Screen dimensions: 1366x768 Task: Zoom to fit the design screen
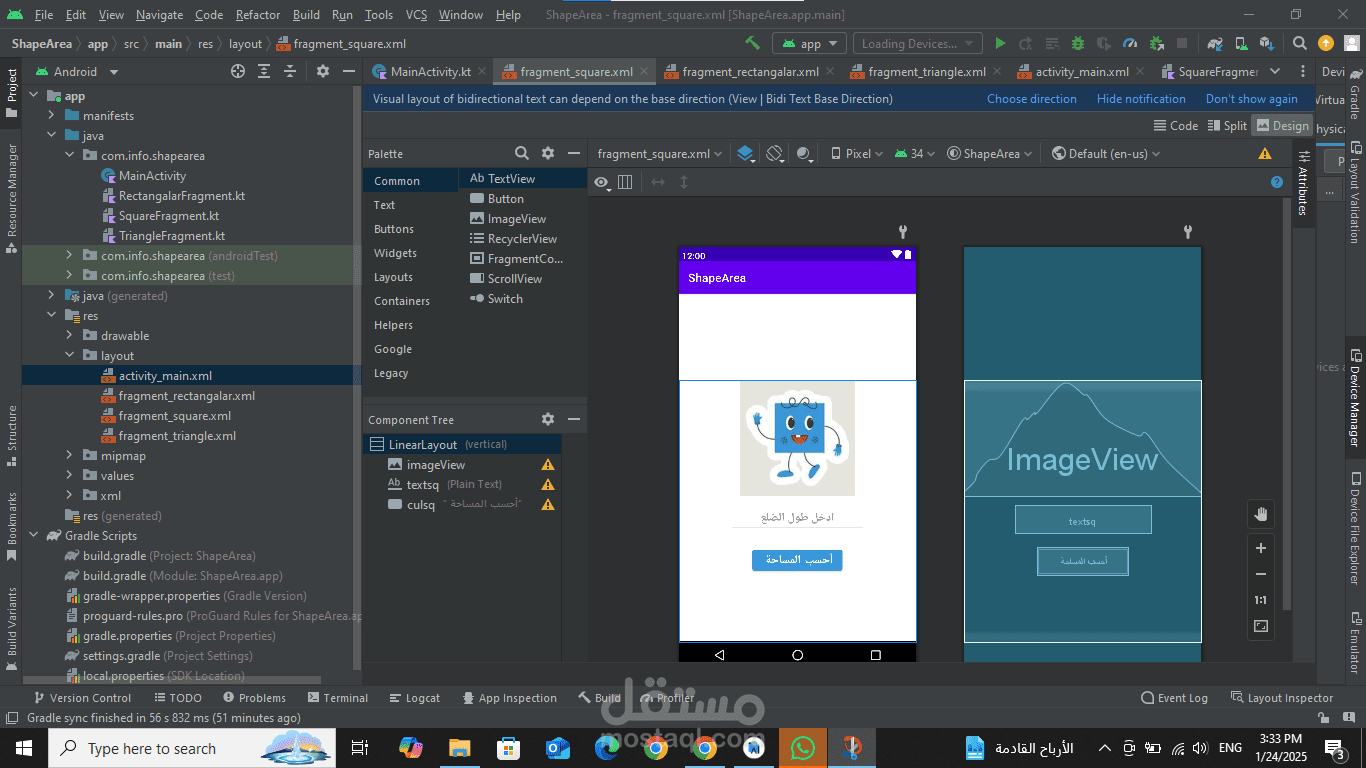pos(1261,626)
